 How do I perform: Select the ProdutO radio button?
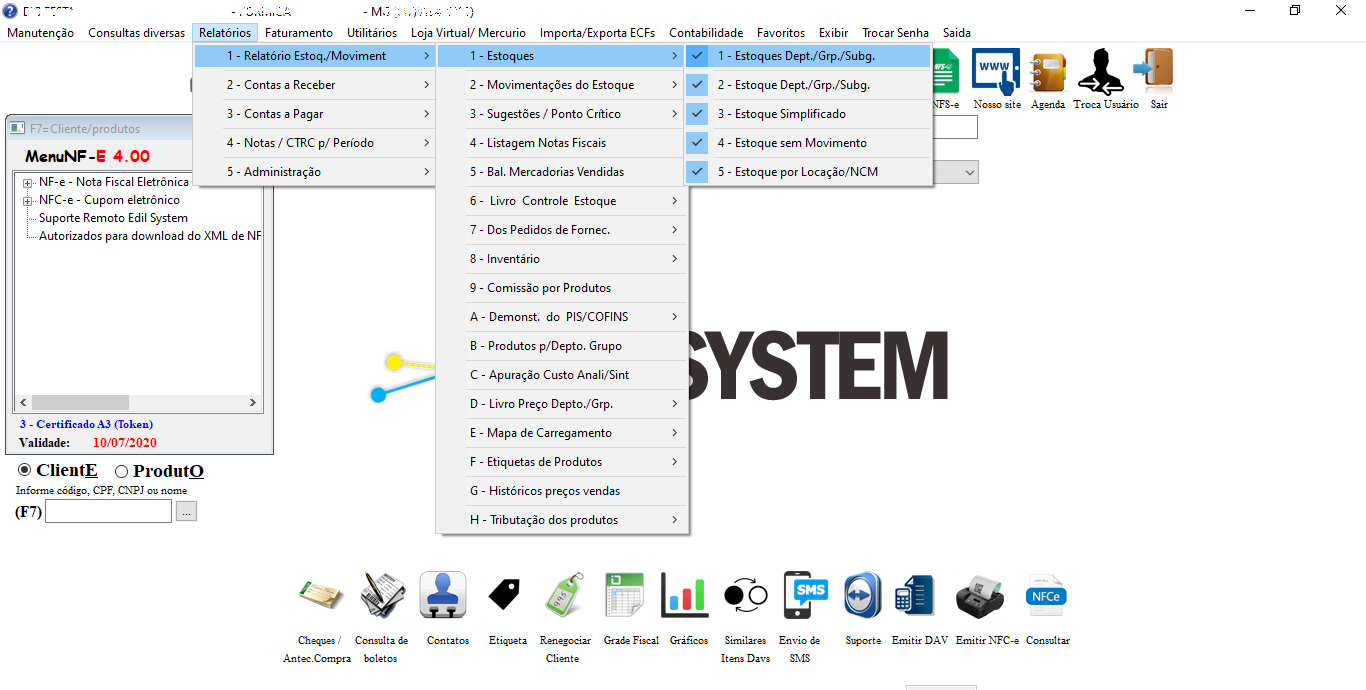click(122, 471)
